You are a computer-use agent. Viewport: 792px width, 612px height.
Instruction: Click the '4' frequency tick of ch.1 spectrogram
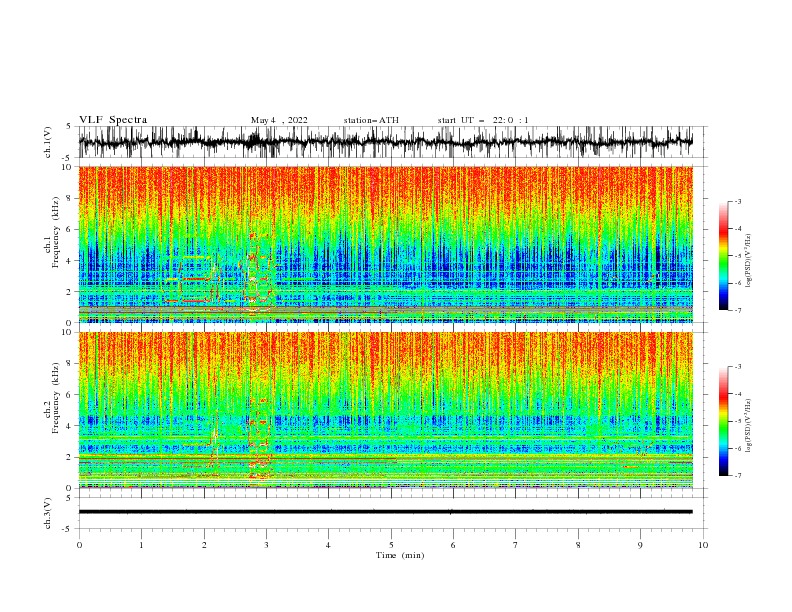(x=69, y=261)
